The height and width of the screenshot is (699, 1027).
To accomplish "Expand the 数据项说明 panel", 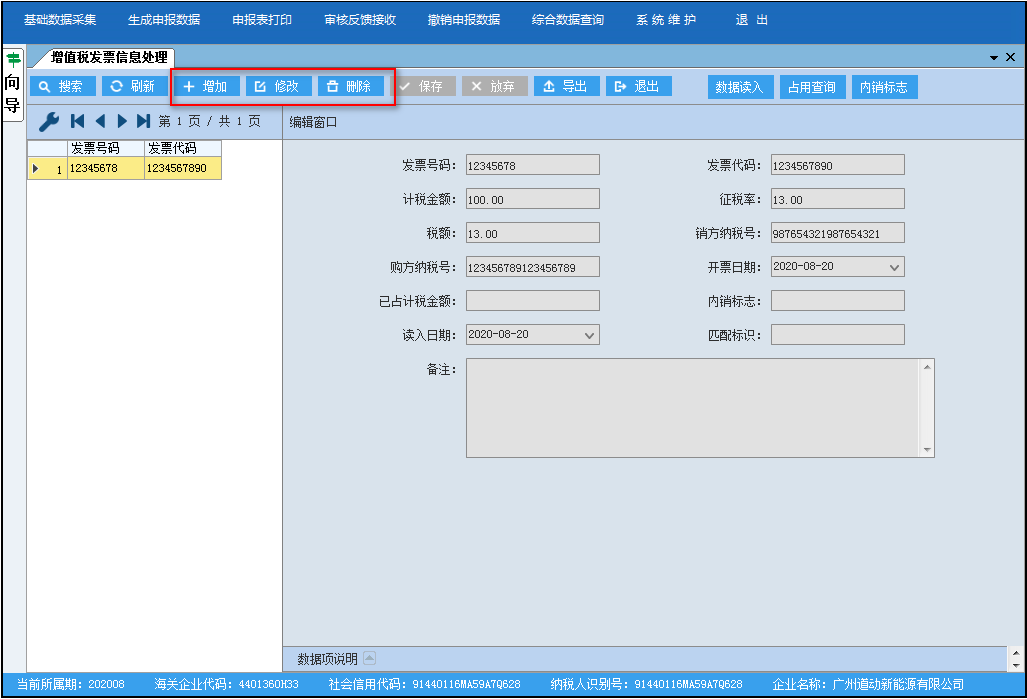I will [x=369, y=658].
